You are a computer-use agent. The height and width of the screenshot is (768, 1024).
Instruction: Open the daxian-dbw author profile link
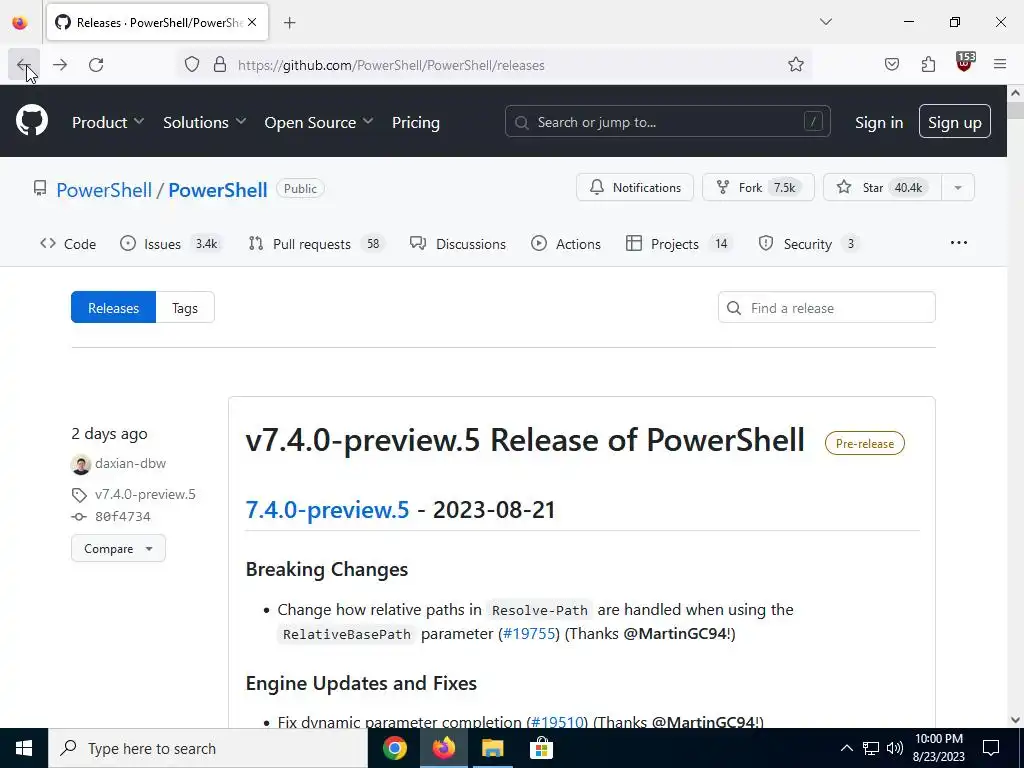pyautogui.click(x=131, y=464)
